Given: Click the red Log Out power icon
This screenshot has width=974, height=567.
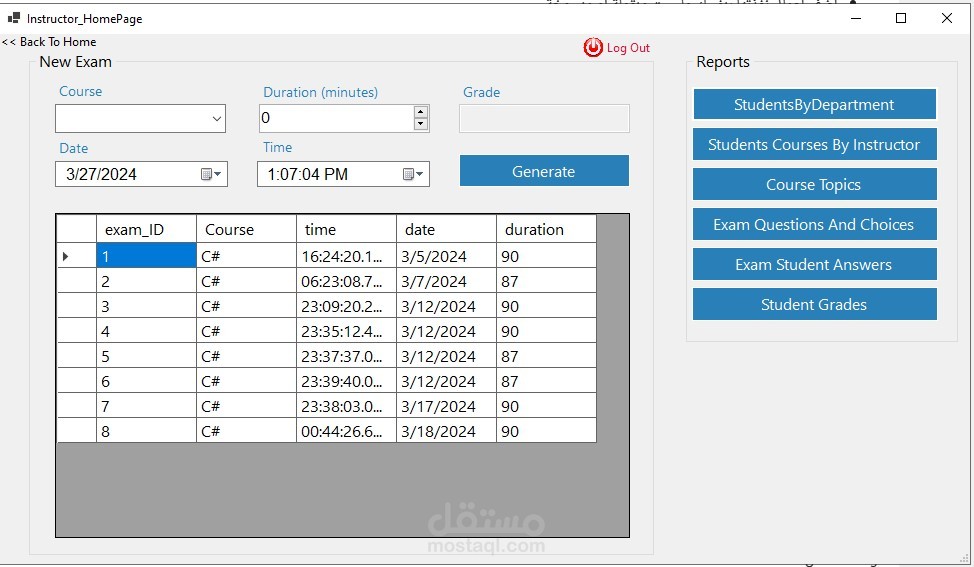Looking at the screenshot, I should pos(593,47).
